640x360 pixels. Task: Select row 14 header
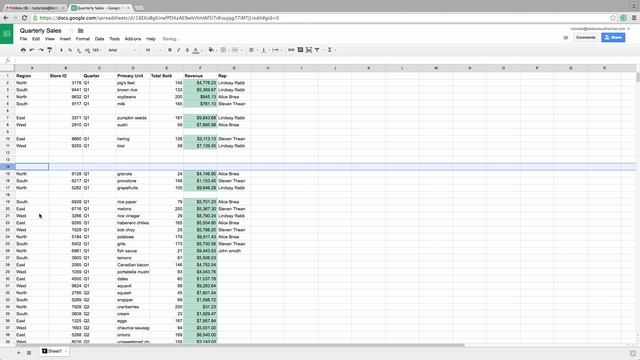point(7,167)
